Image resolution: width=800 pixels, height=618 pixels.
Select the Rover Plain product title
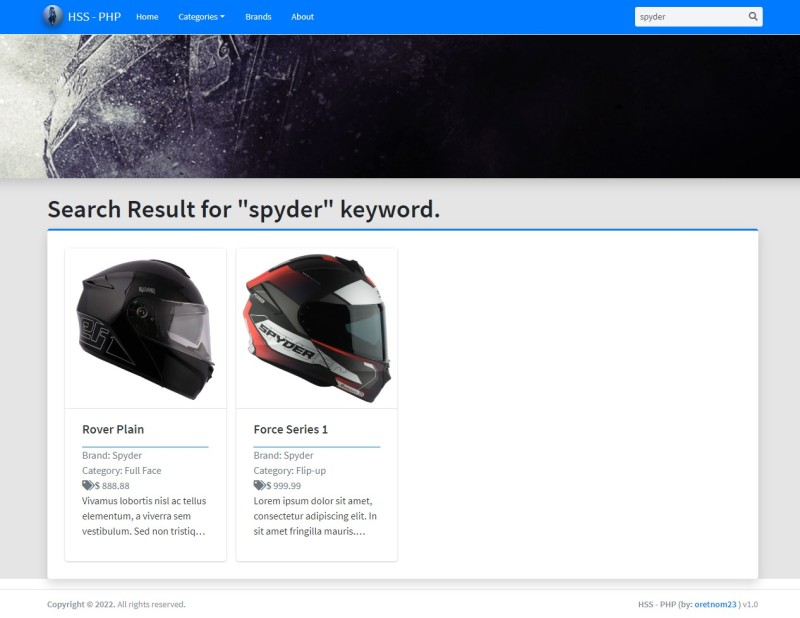[x=113, y=430]
